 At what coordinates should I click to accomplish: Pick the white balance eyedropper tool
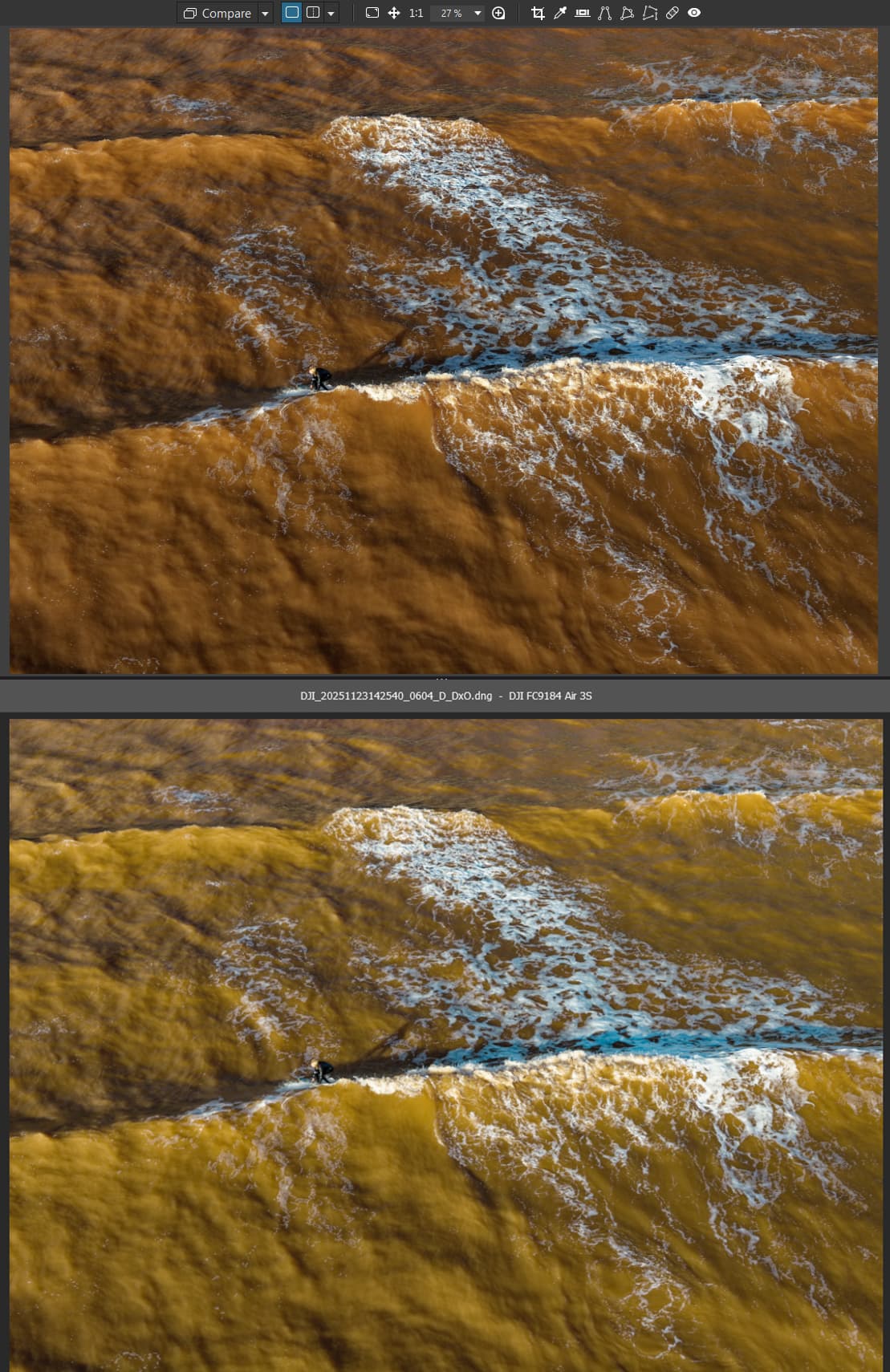pos(560,13)
